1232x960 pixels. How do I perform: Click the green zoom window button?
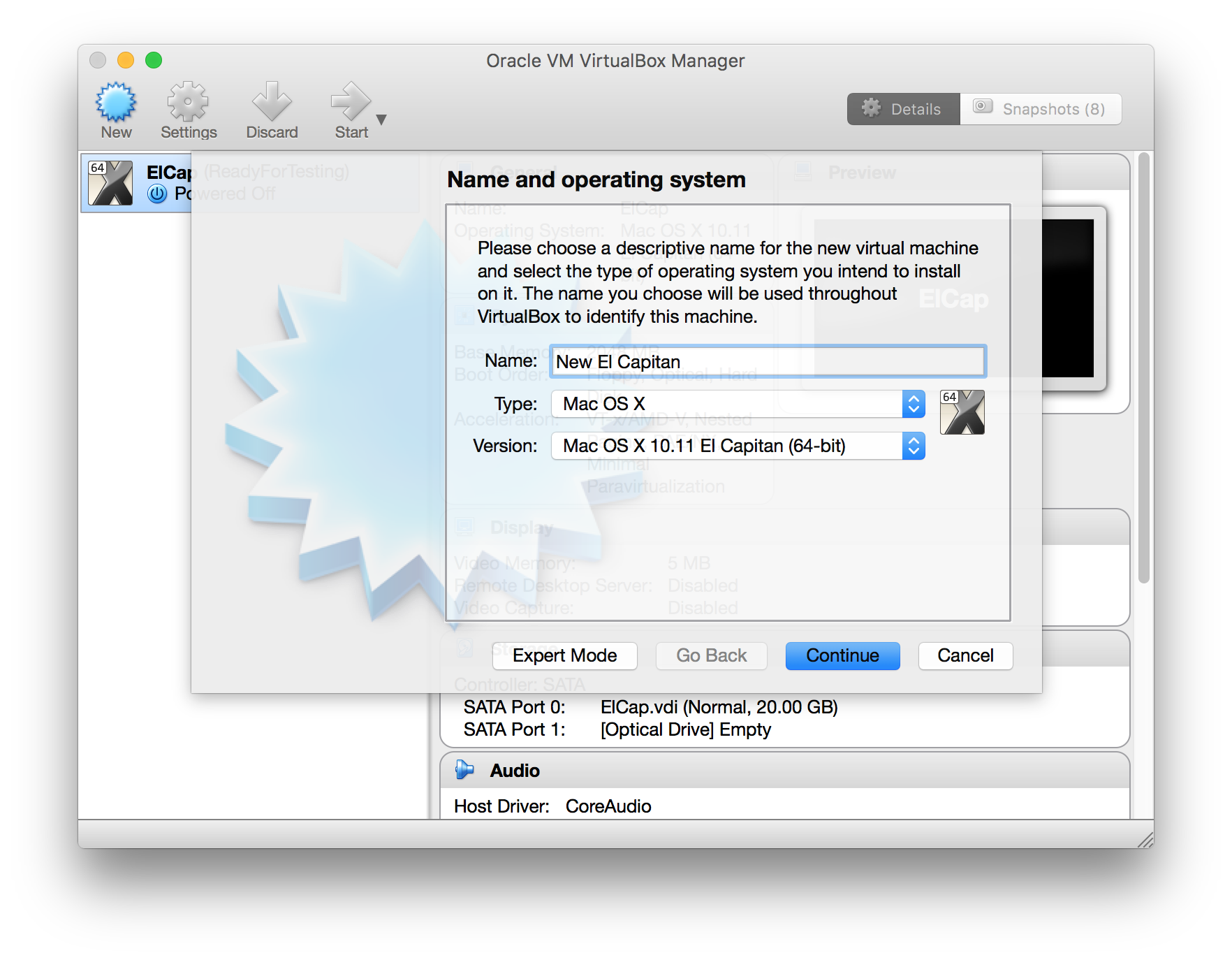(154, 60)
